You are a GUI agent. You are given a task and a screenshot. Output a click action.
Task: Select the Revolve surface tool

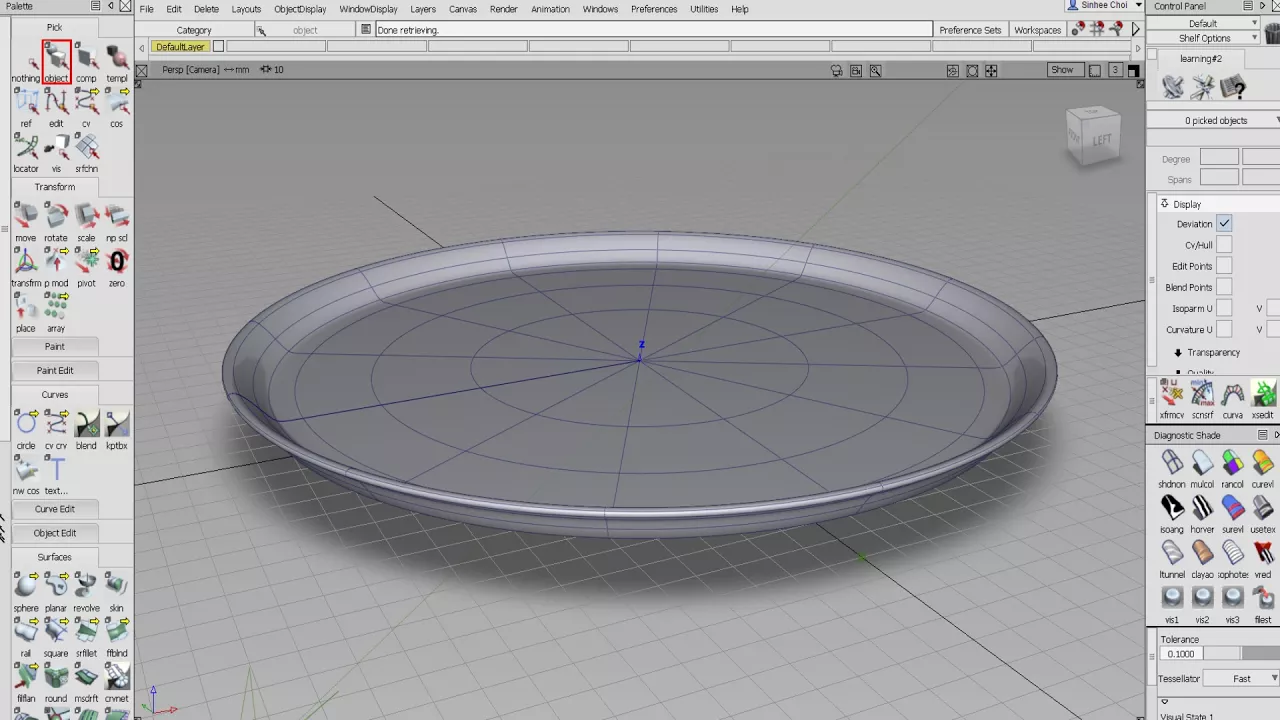86,590
